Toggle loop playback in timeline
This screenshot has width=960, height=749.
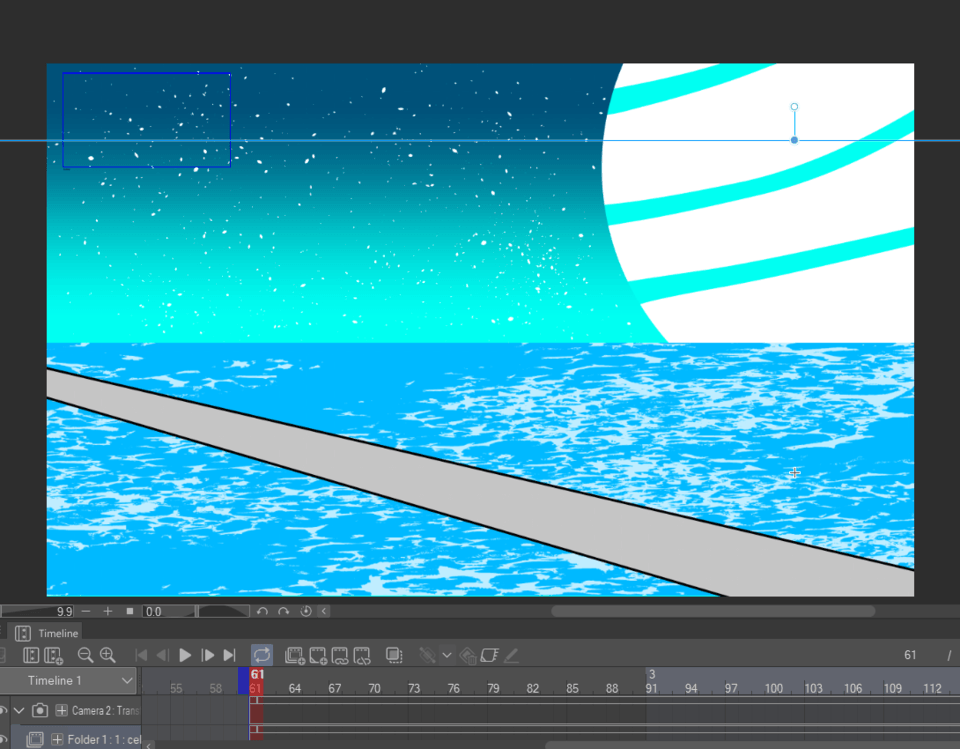261,655
